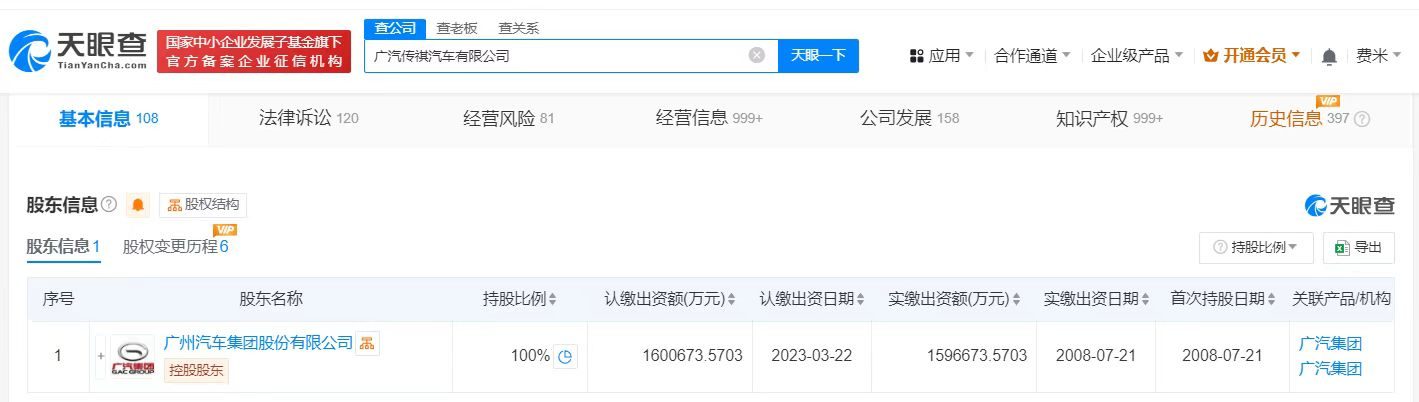
Task: Click the 控股股东 tag label
Action: coord(196,371)
